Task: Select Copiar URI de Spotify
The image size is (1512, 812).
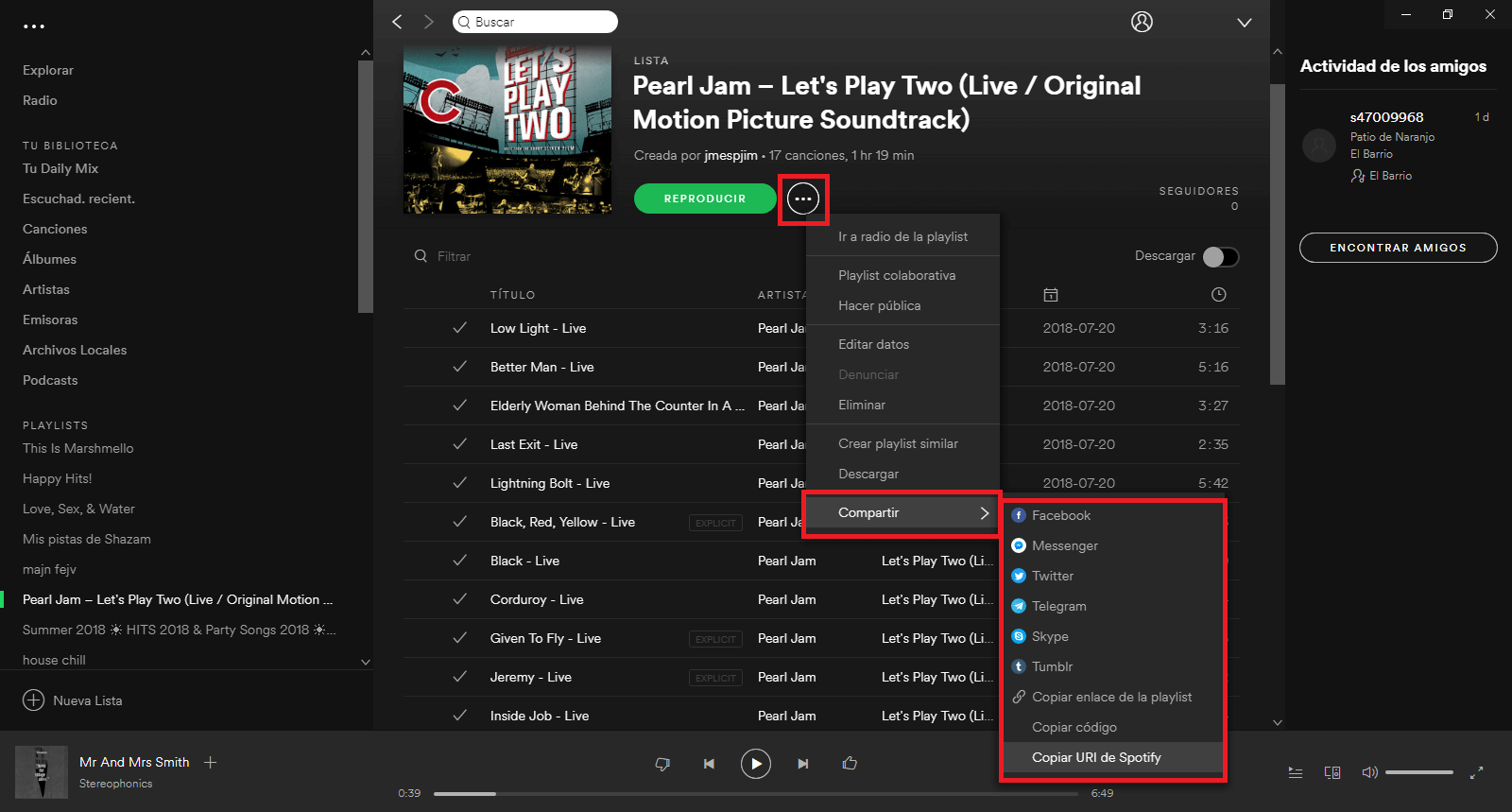Action: tap(1112, 757)
